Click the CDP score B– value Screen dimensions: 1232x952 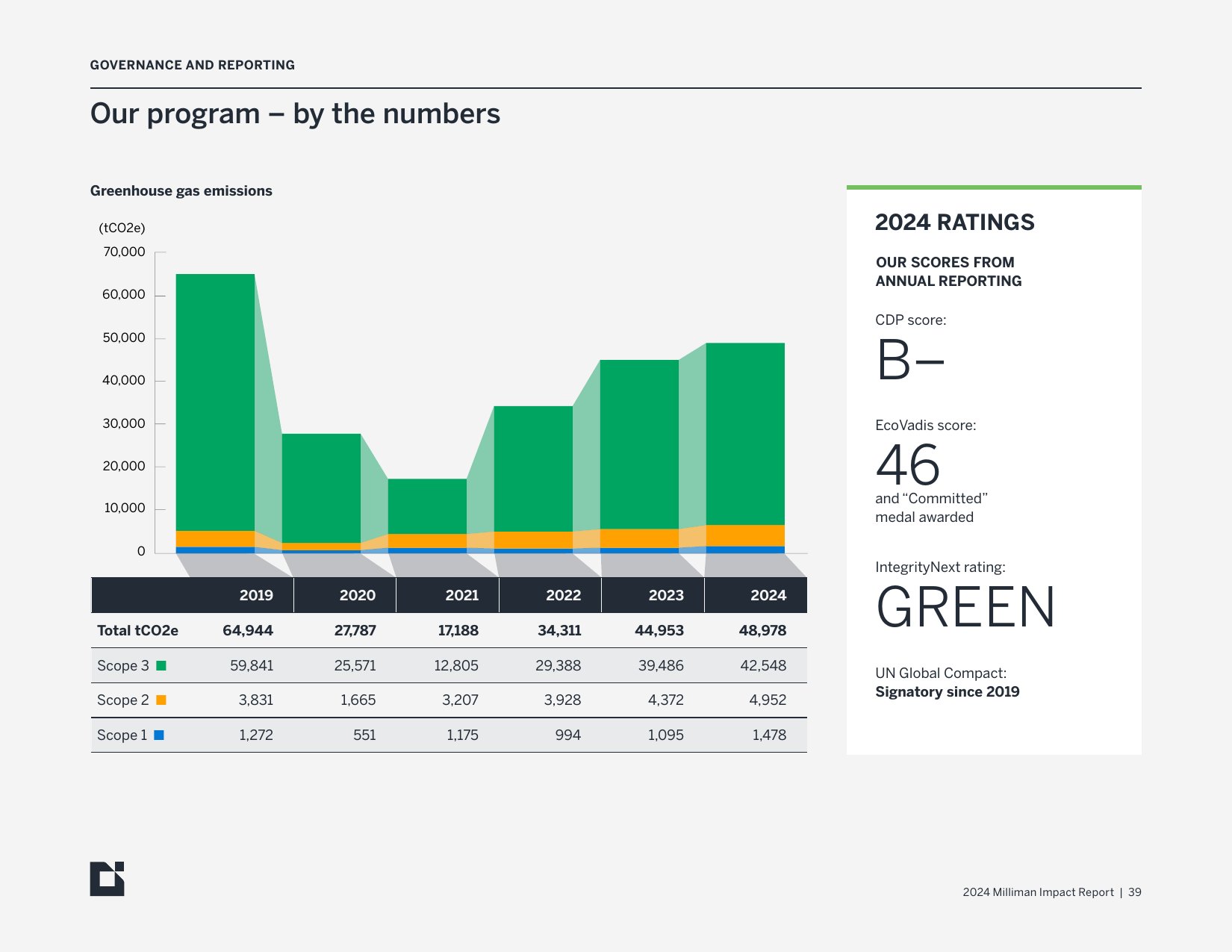point(910,360)
